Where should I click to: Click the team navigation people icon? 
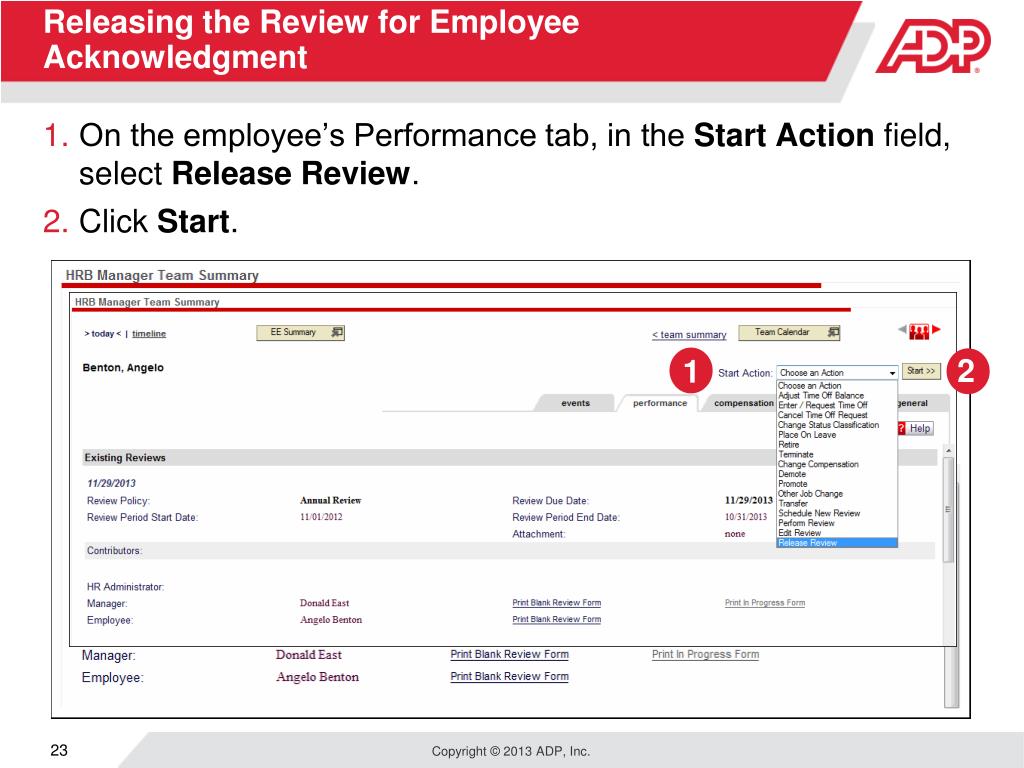(919, 331)
